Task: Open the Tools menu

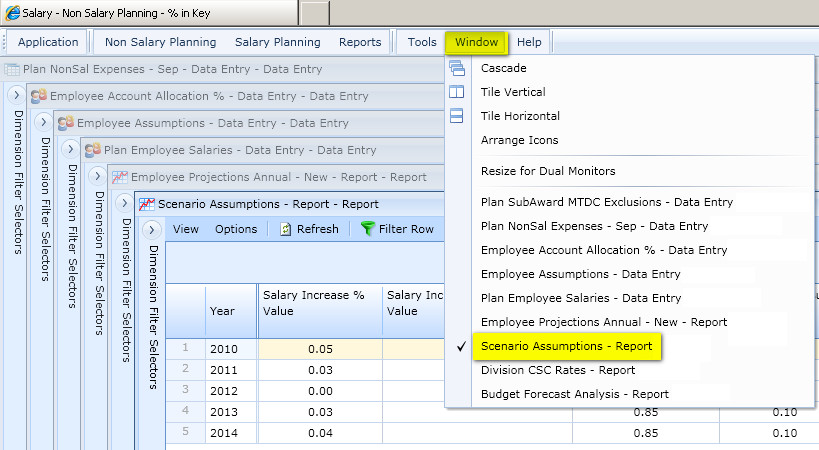Action: click(422, 42)
